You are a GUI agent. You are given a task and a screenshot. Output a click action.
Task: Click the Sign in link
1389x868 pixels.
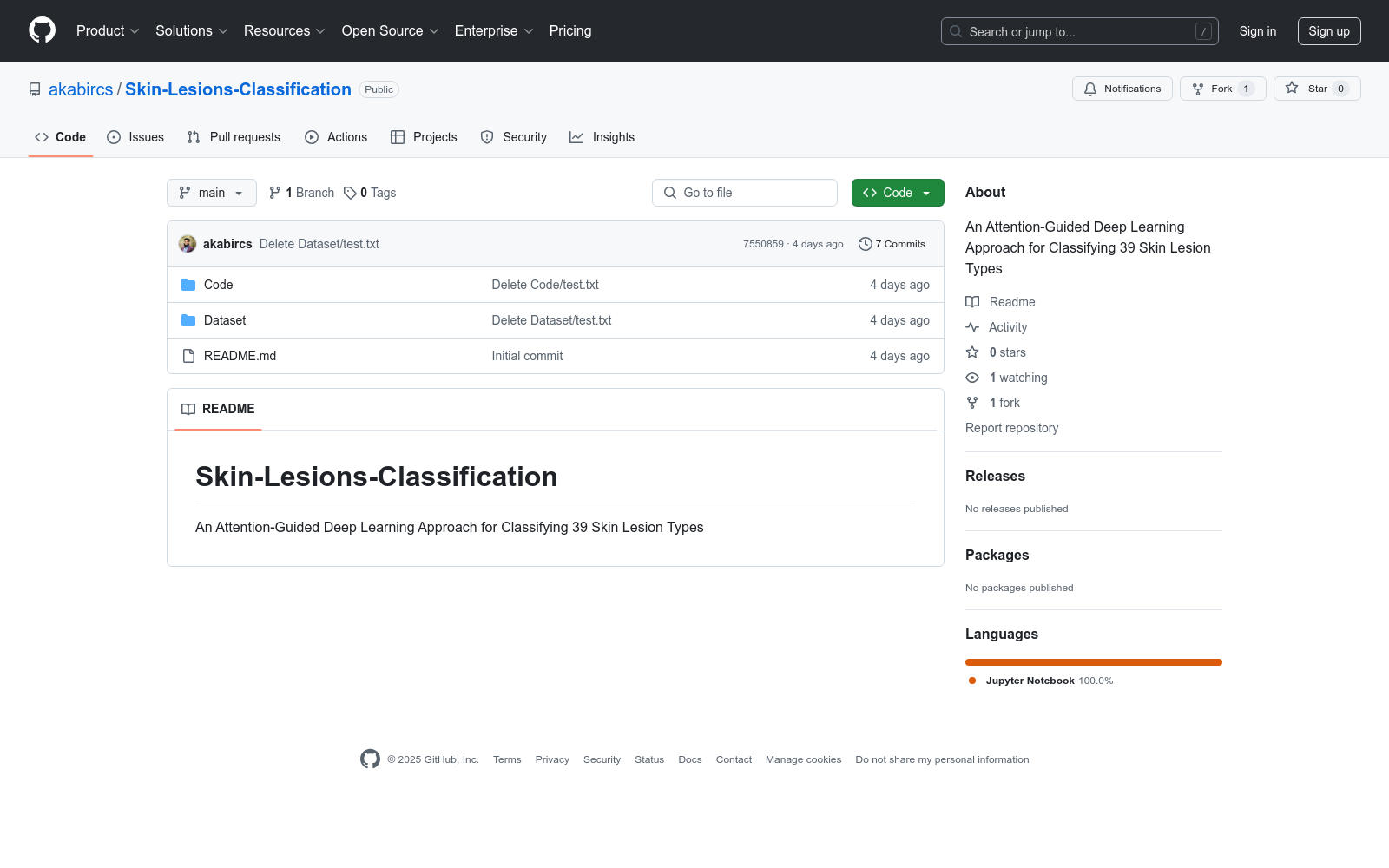click(1258, 31)
